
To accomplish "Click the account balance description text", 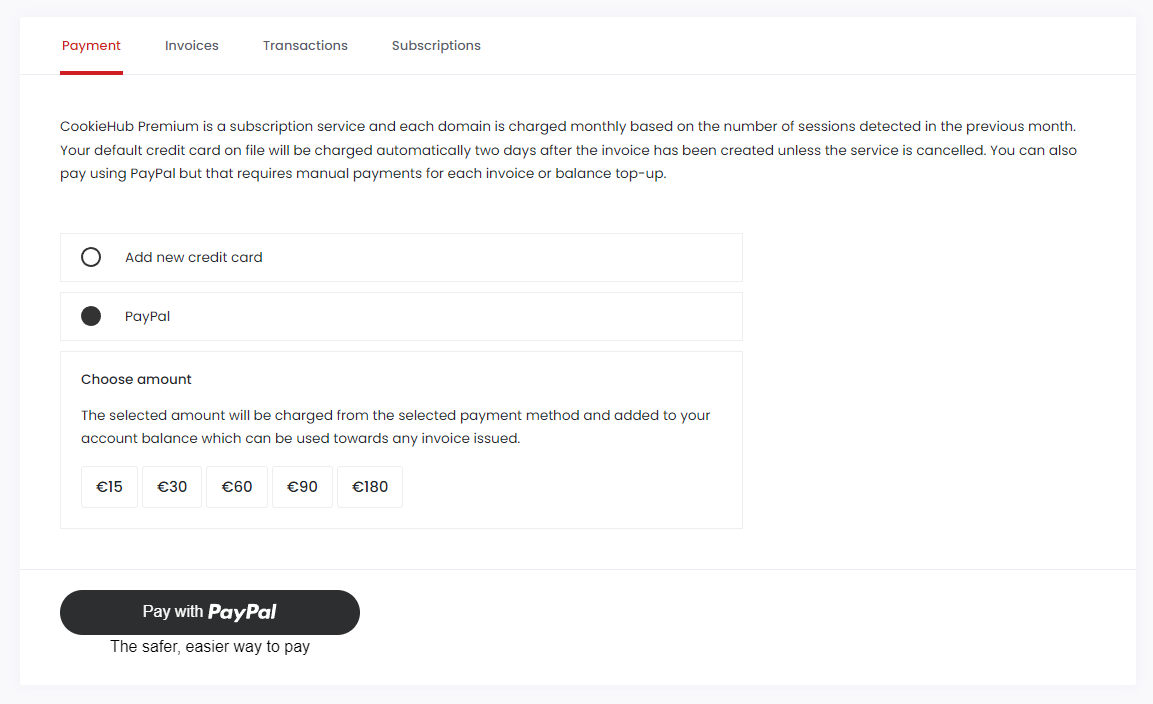I will (x=395, y=426).
